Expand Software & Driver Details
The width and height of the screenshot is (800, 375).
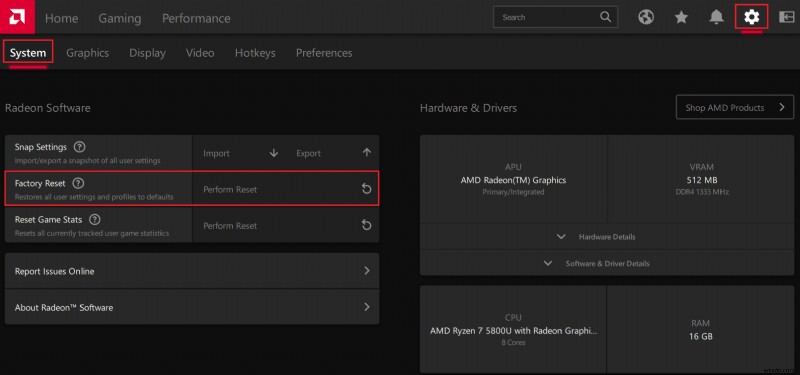tap(607, 263)
